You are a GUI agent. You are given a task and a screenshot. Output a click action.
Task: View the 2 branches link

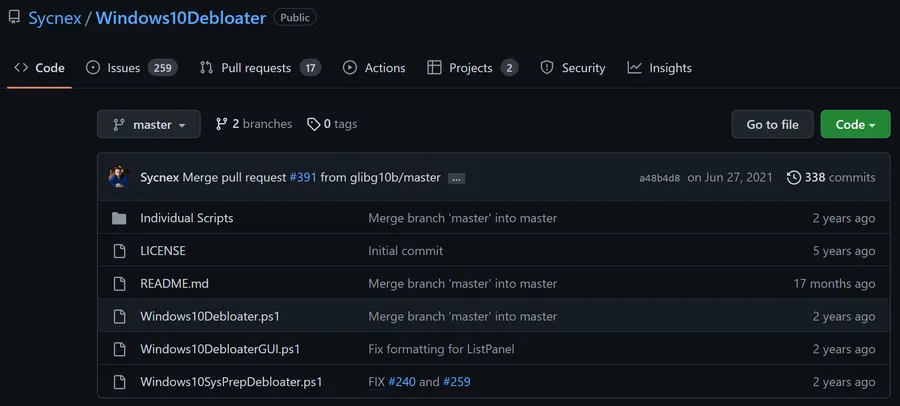(x=254, y=124)
